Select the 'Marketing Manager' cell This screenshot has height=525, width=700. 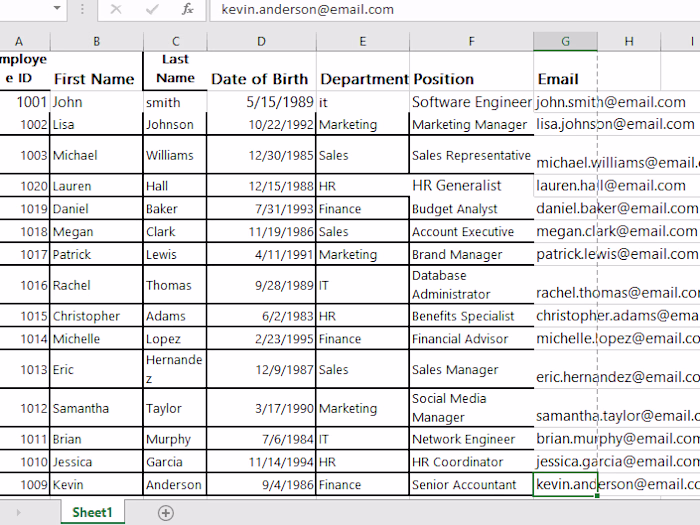coord(471,124)
